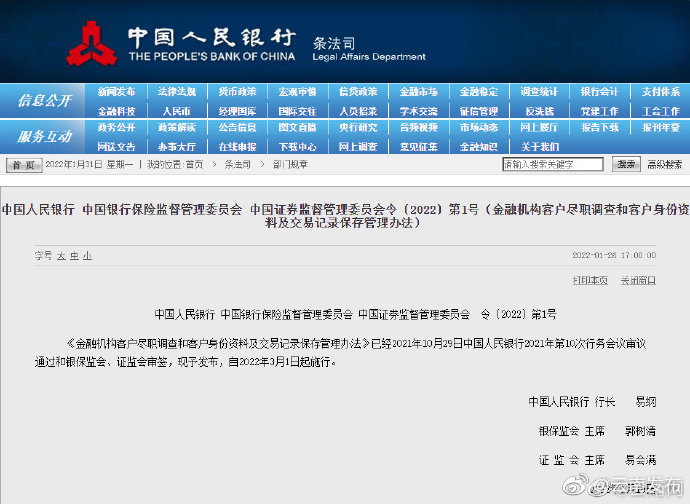Follow the 部门规章 breadcrumb link
Viewport: 690px width, 504px height.
[x=290, y=165]
